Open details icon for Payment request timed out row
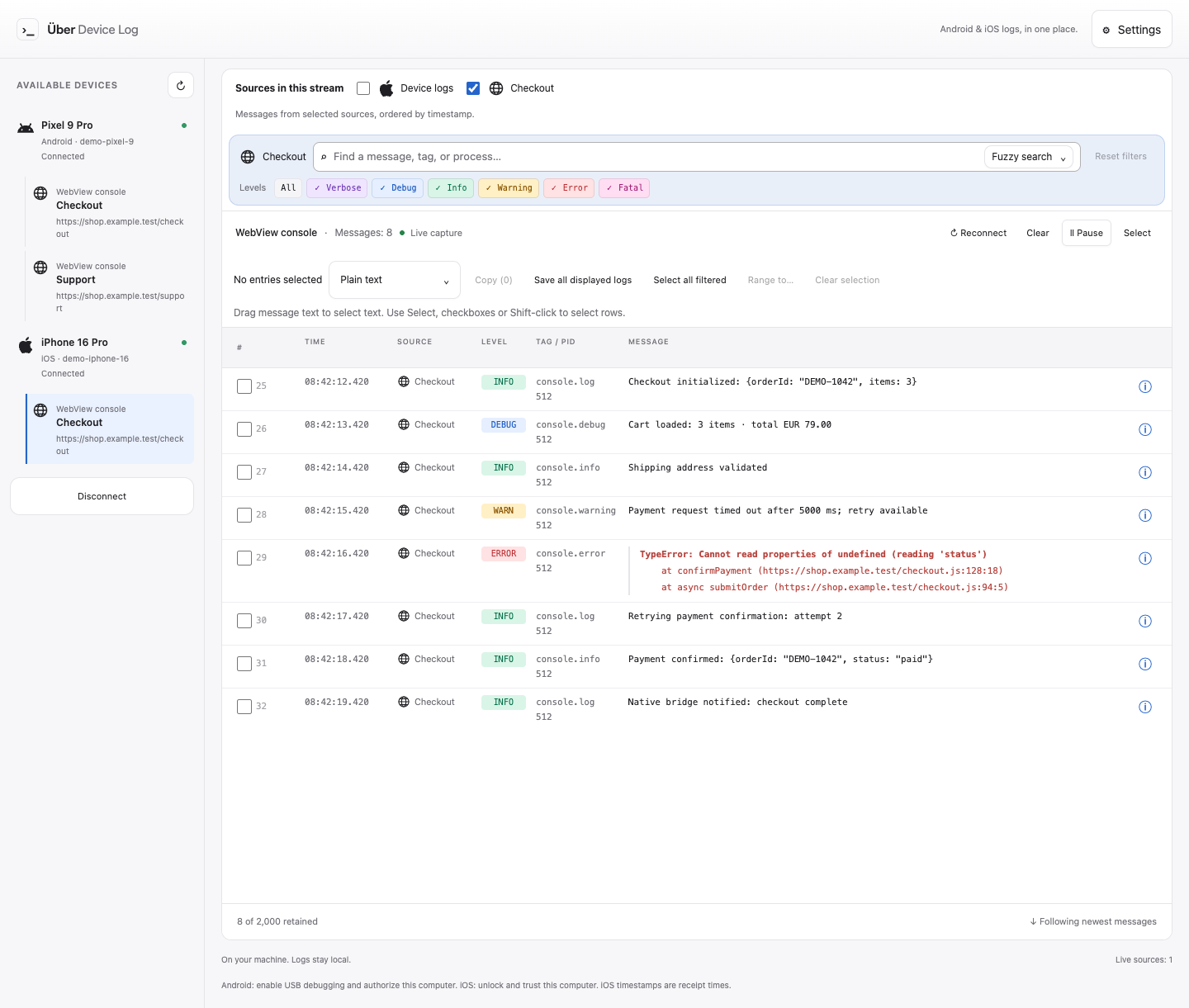 [x=1145, y=515]
